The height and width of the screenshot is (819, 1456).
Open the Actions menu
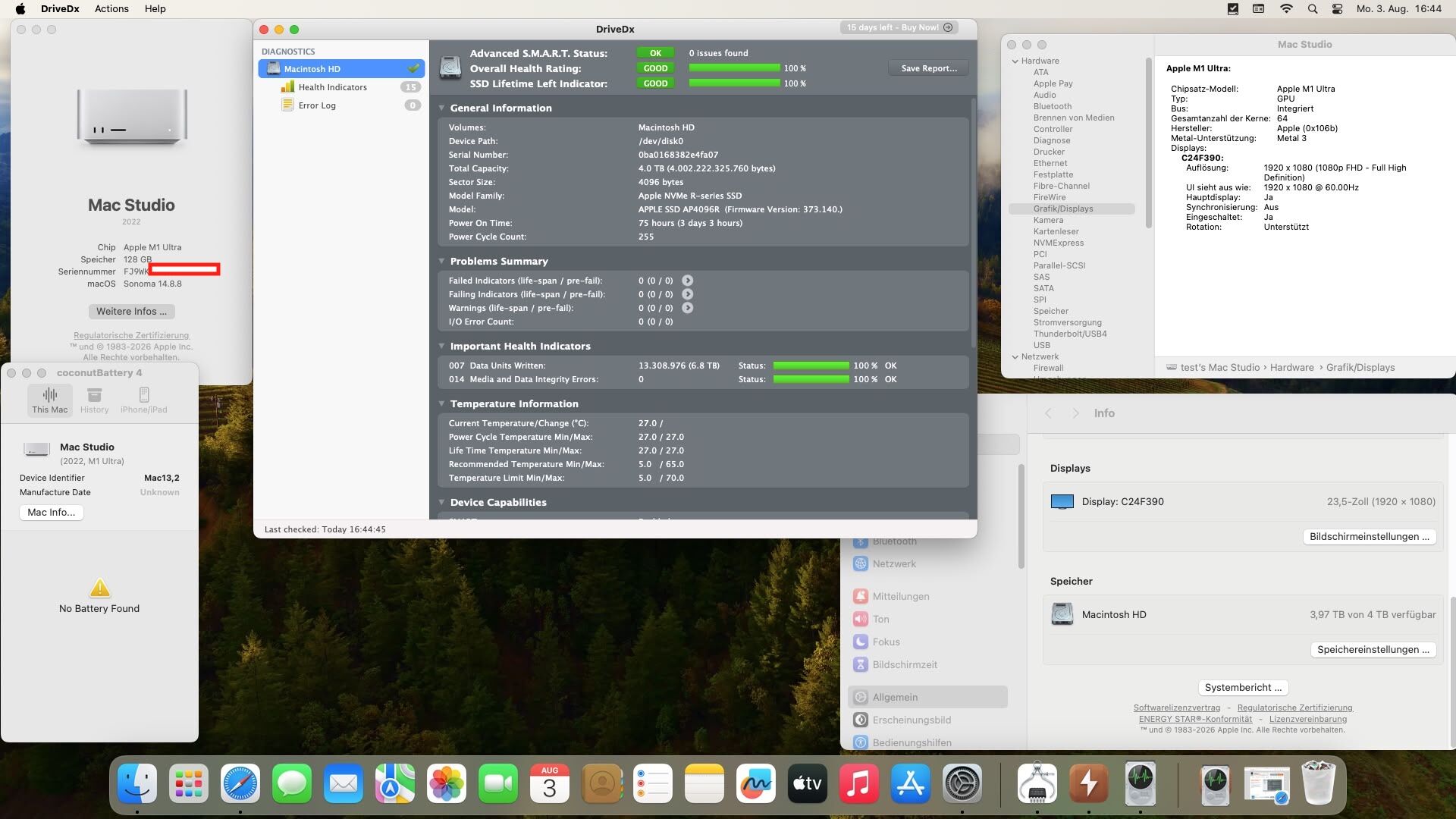click(111, 9)
